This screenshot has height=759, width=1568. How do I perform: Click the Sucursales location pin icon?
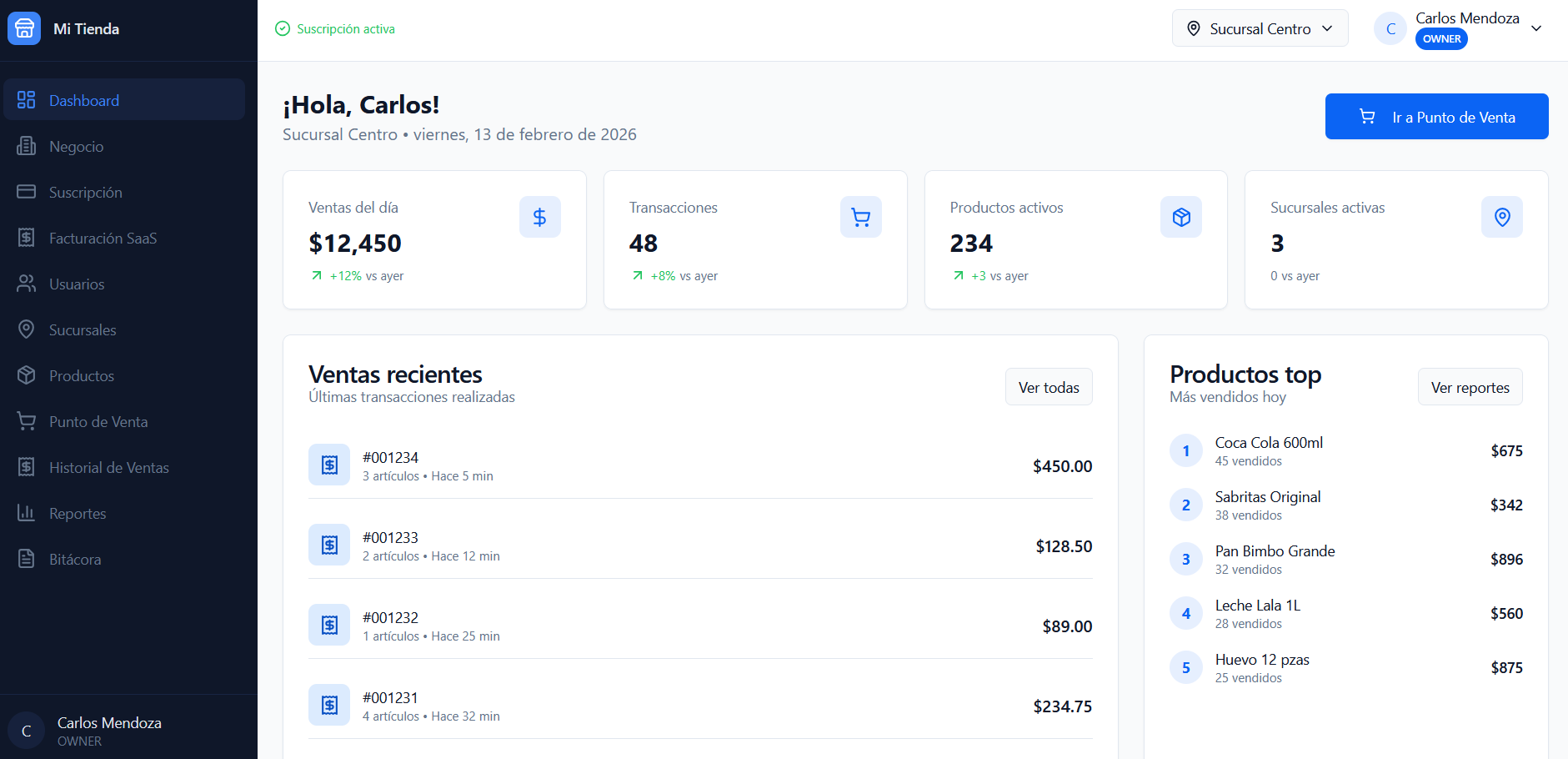click(26, 329)
